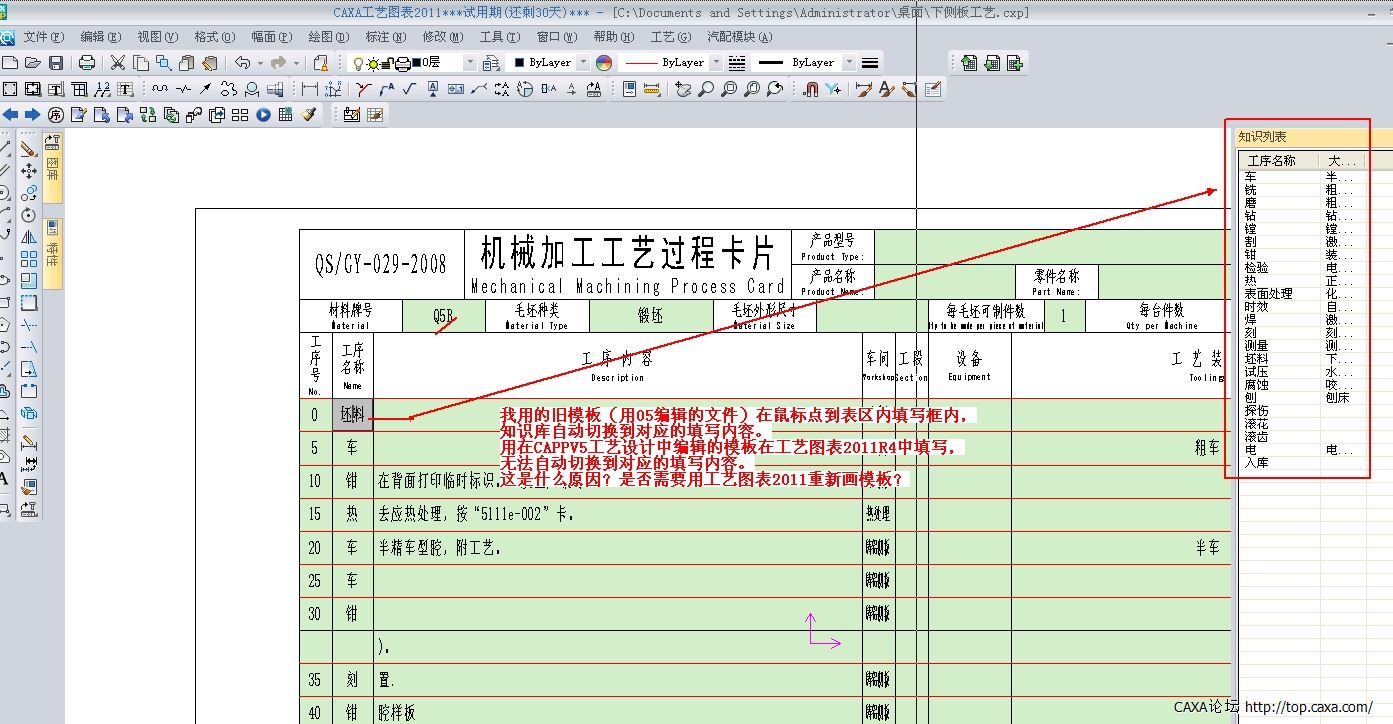Select the Print tool icon
Screen dimensions: 1393x724
pos(87,61)
